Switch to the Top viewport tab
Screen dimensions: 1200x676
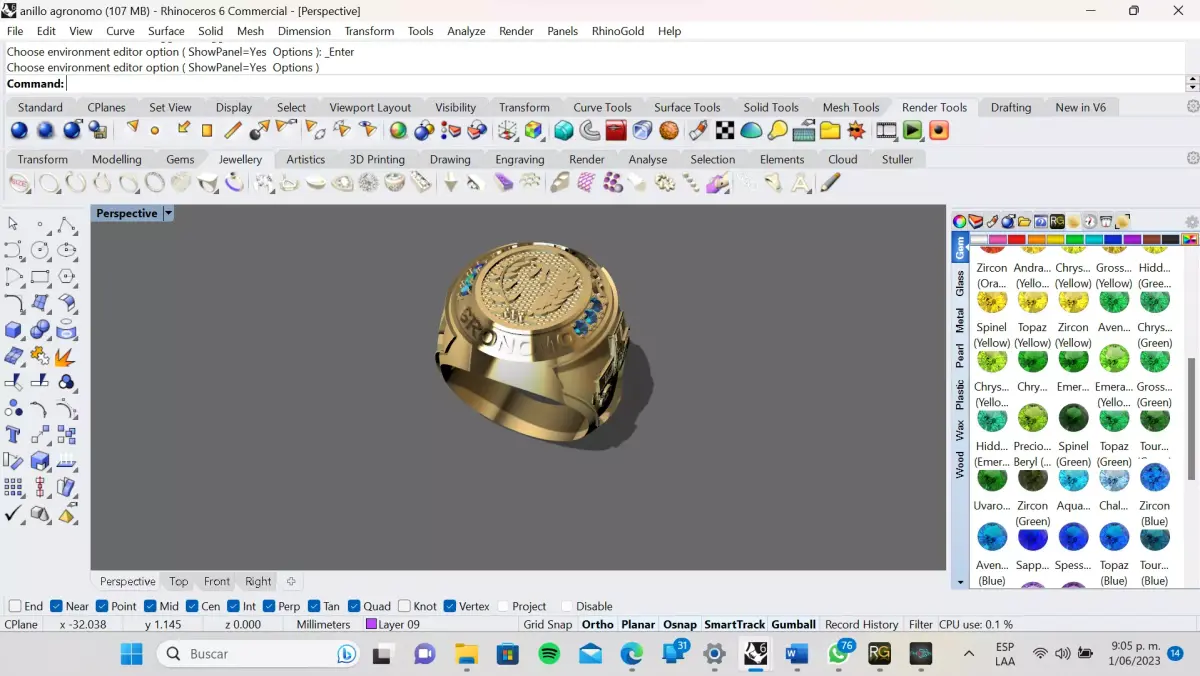178,581
